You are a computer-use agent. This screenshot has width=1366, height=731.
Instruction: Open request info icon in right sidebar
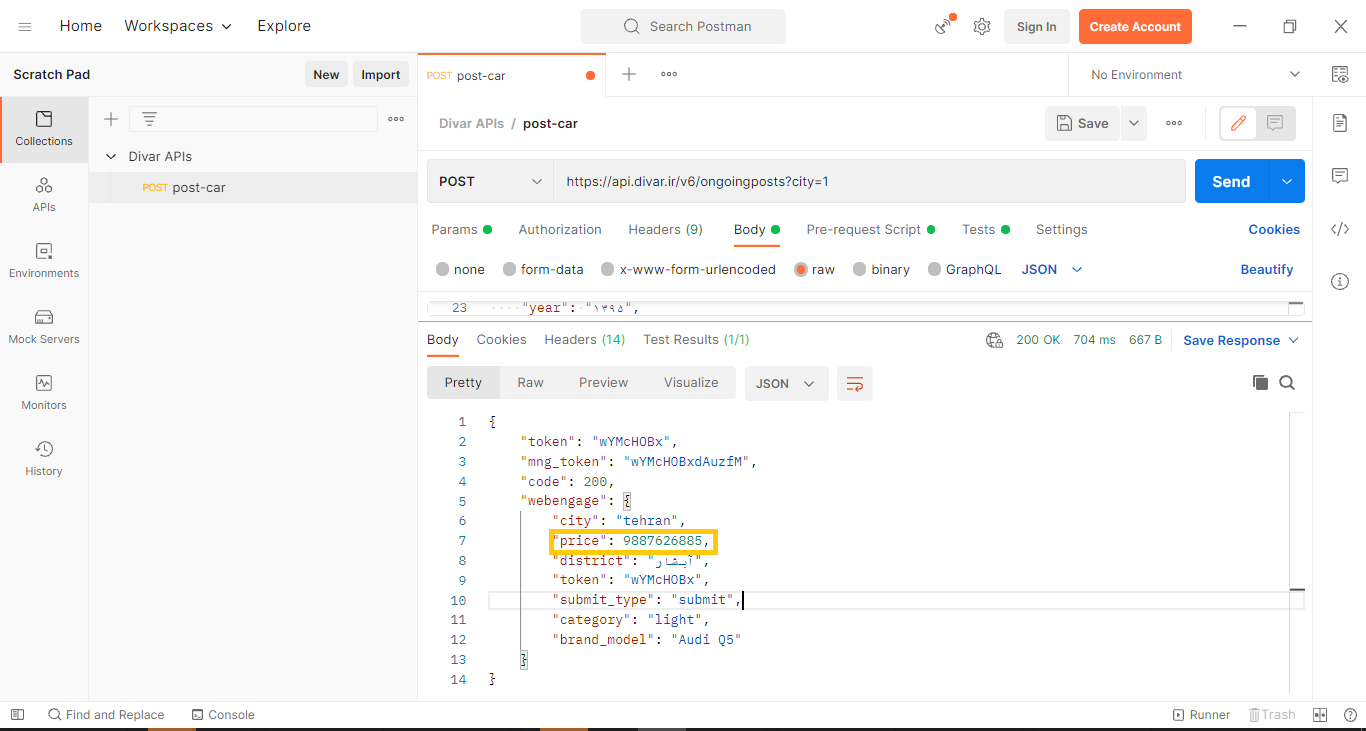pos(1340,282)
